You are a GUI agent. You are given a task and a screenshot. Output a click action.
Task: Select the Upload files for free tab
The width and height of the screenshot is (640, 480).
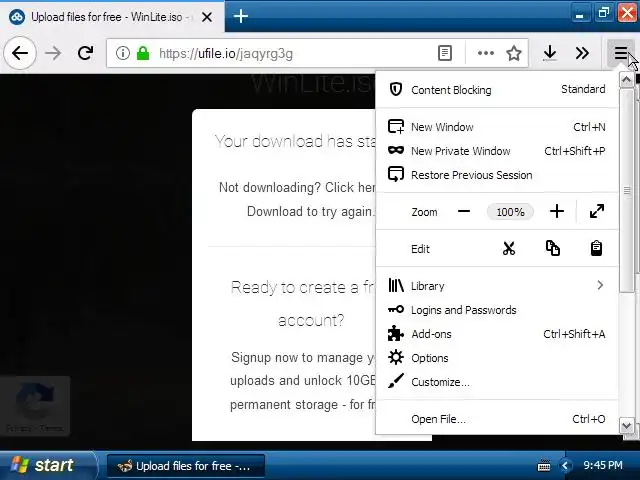[112, 17]
